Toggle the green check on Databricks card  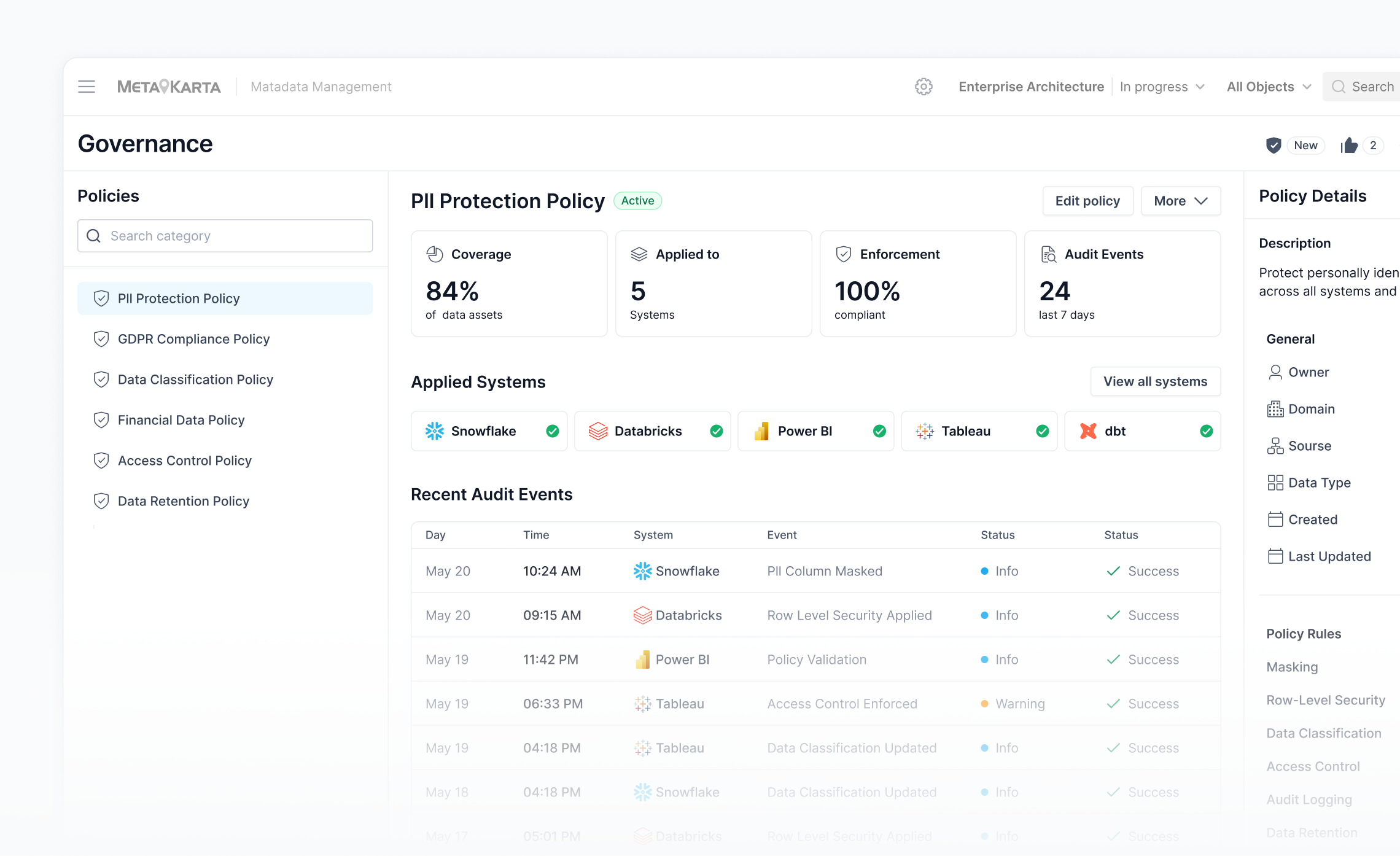tap(717, 431)
